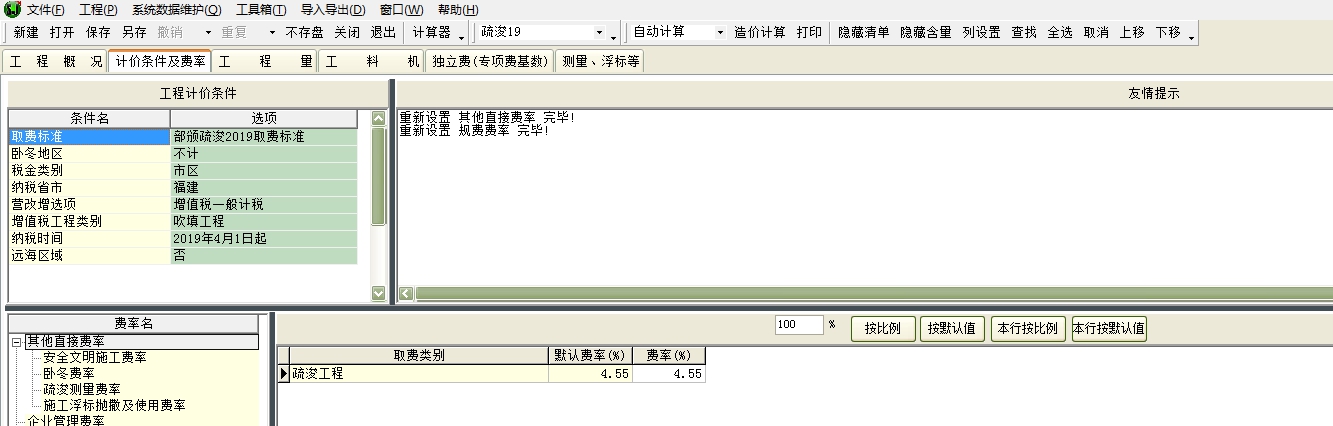
Task: Click the 福建 province option cell
Action: click(x=263, y=187)
